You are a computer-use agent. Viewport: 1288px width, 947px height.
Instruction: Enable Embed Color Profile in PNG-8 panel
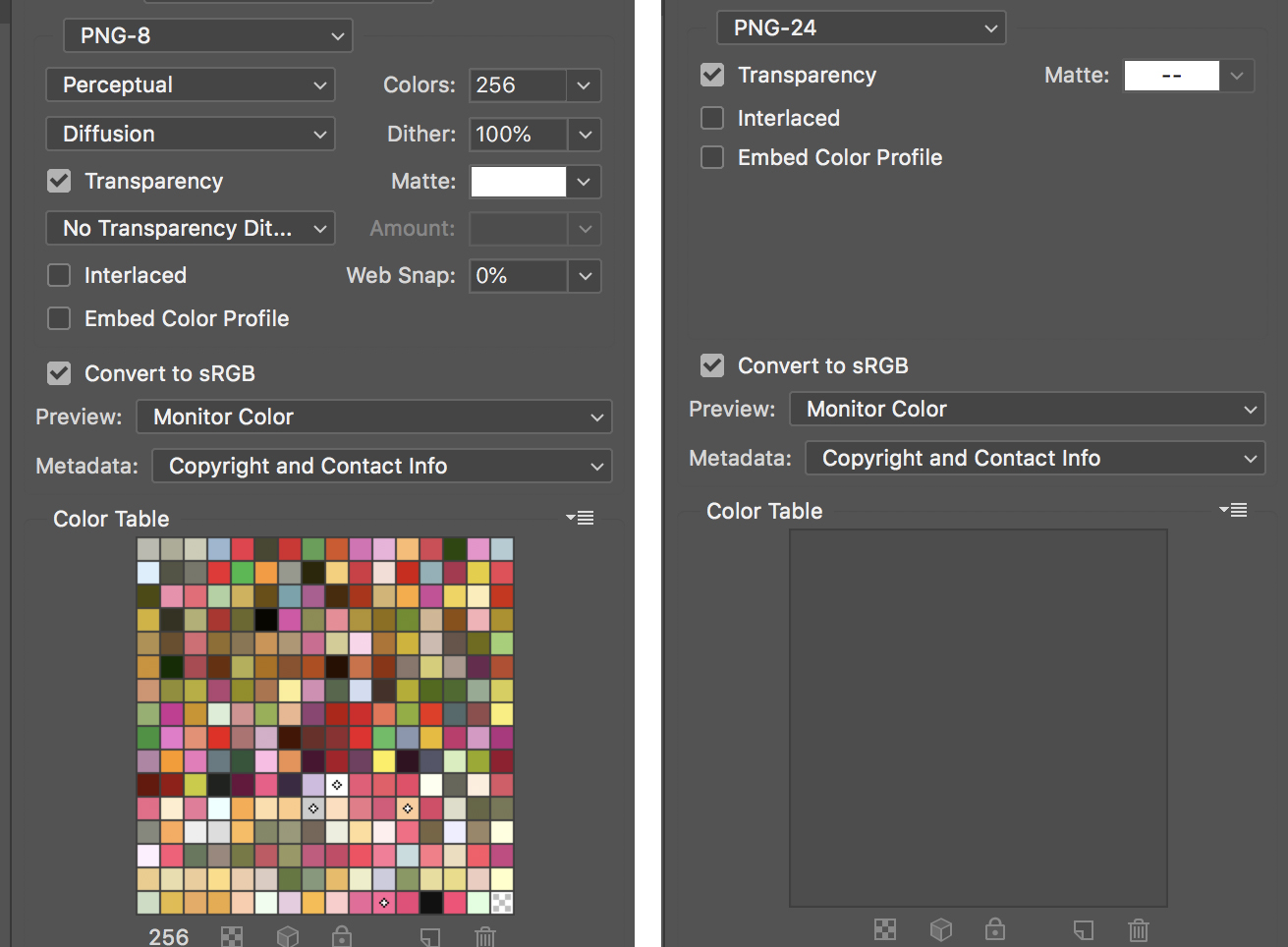coord(60,318)
